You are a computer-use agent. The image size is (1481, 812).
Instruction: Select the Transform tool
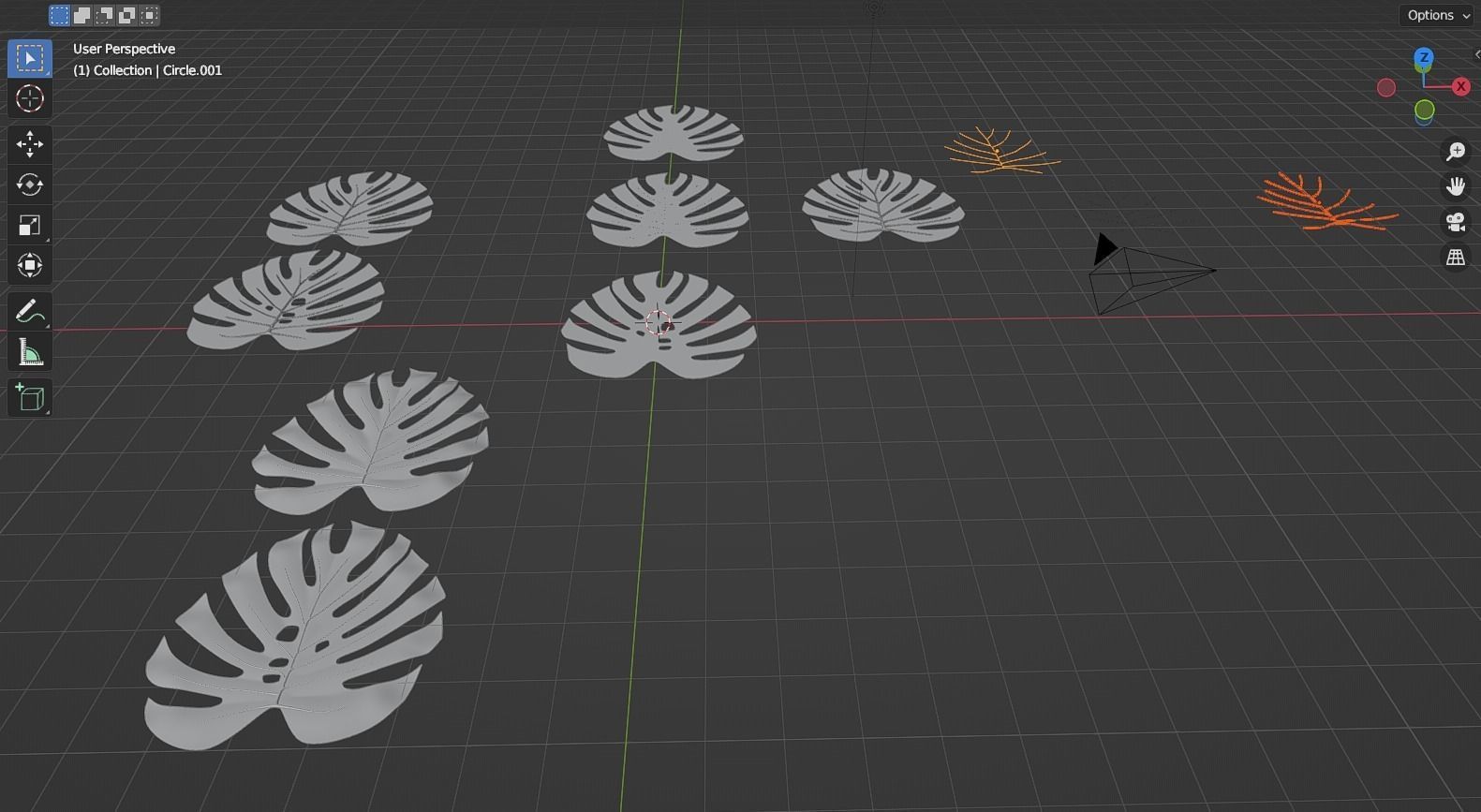point(29,265)
